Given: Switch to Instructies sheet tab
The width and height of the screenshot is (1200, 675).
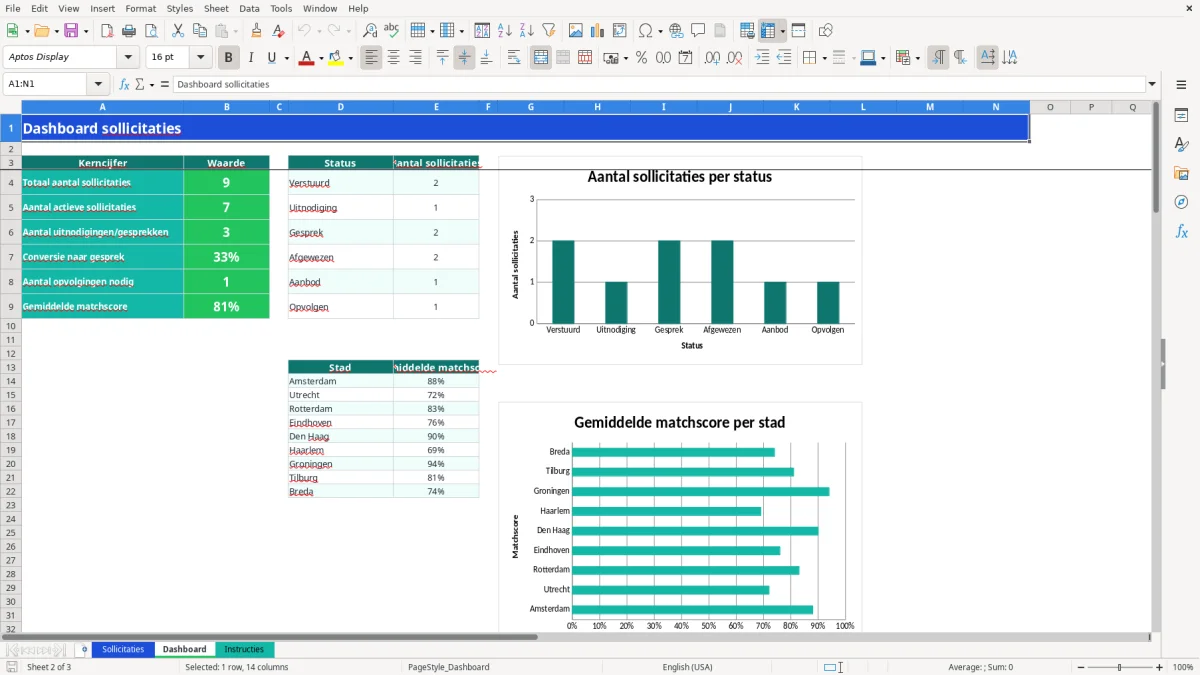Looking at the screenshot, I should click(244, 649).
